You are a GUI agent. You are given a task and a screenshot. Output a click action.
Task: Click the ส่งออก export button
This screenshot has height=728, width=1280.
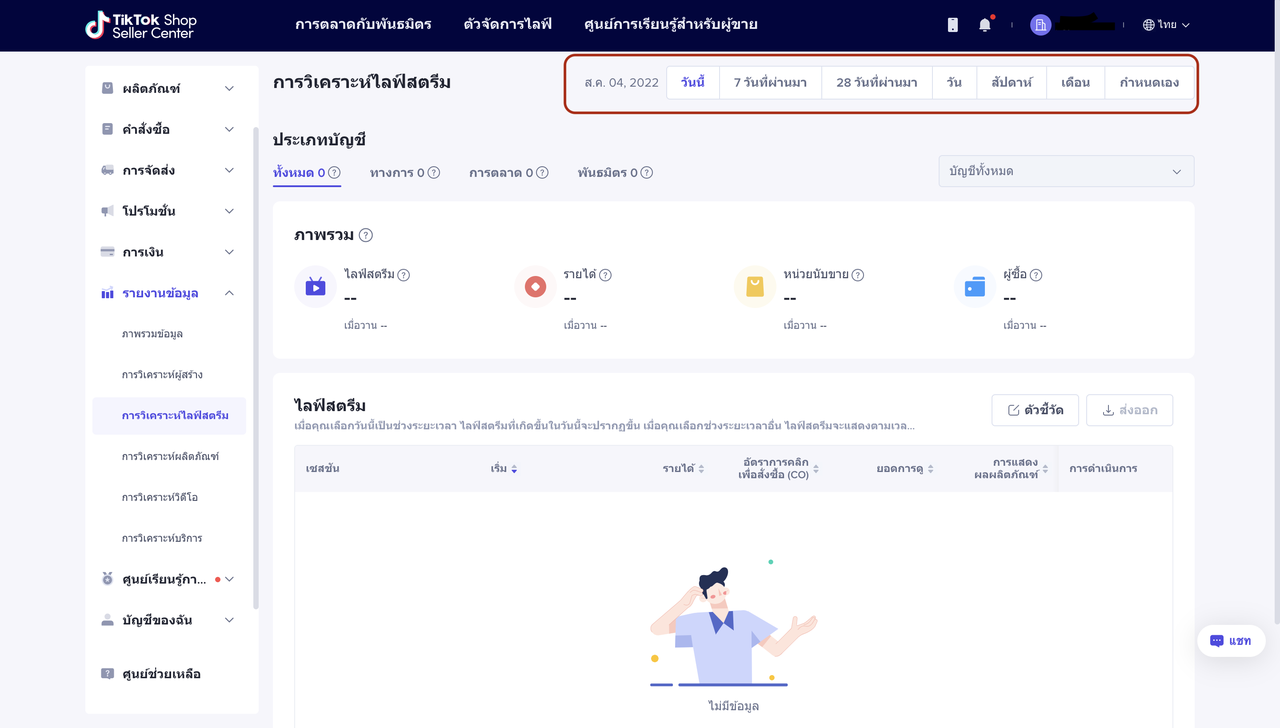pyautogui.click(x=1129, y=410)
